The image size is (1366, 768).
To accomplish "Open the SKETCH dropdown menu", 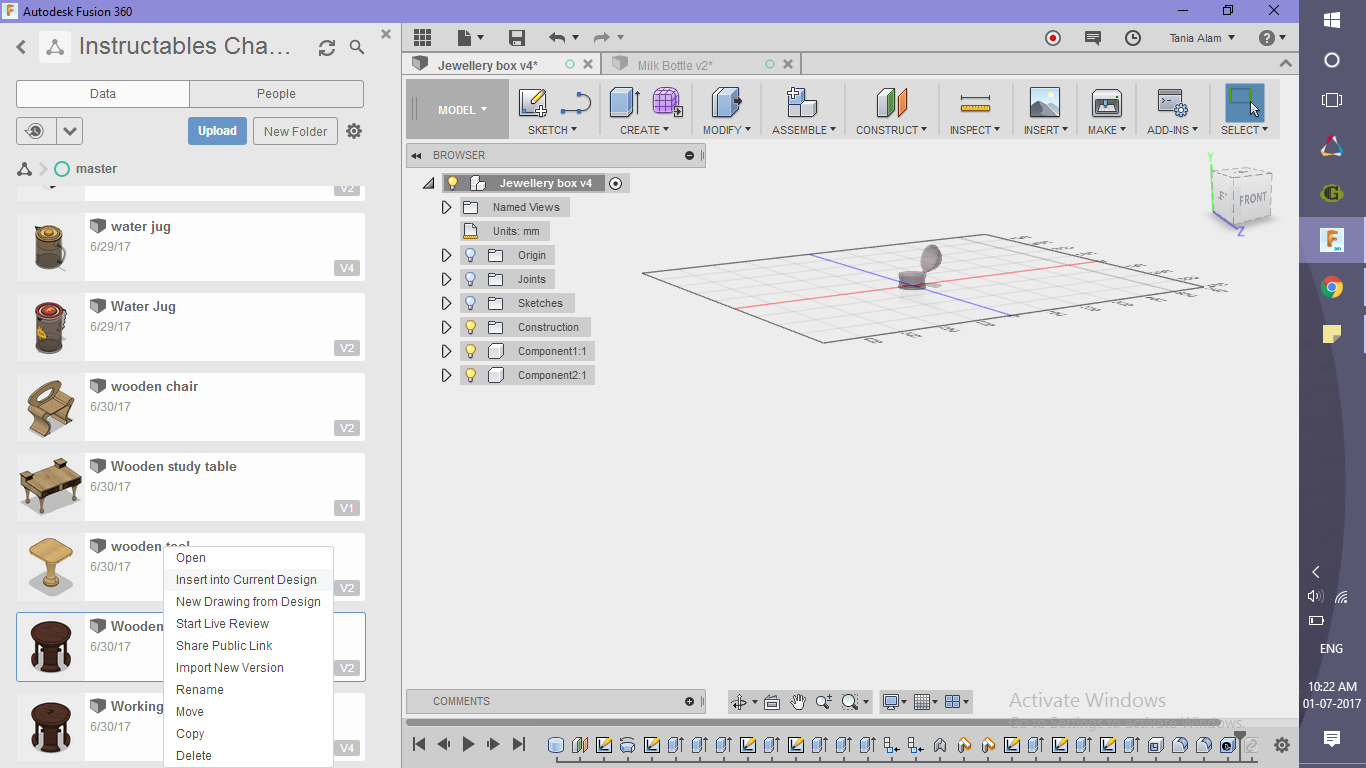I will click(x=553, y=130).
